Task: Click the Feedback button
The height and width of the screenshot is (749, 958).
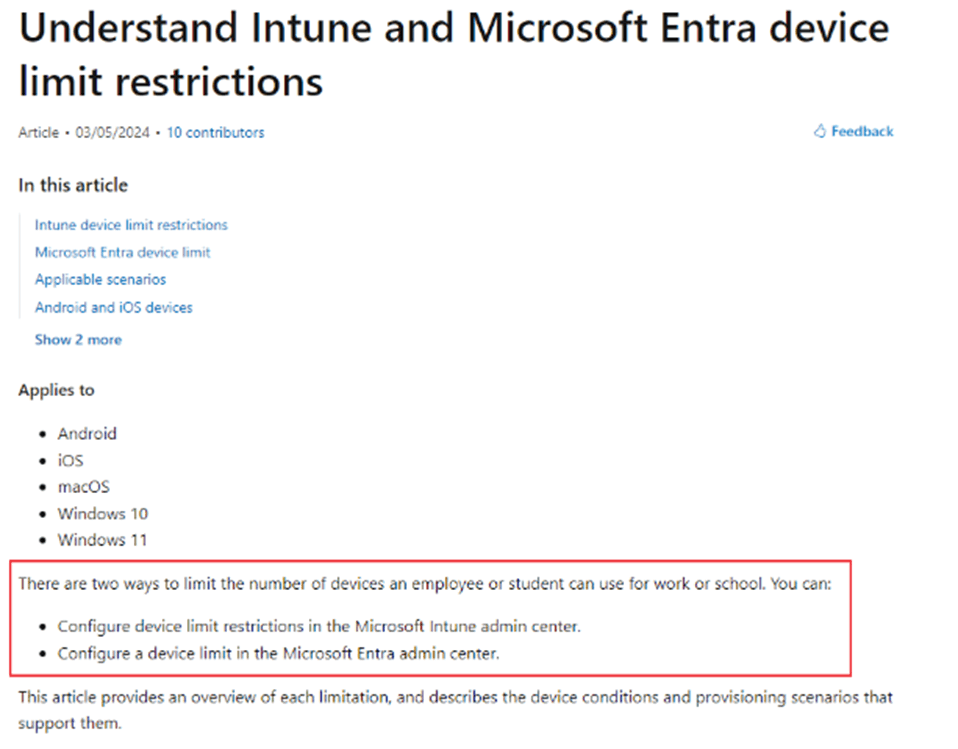Action: coord(860,131)
